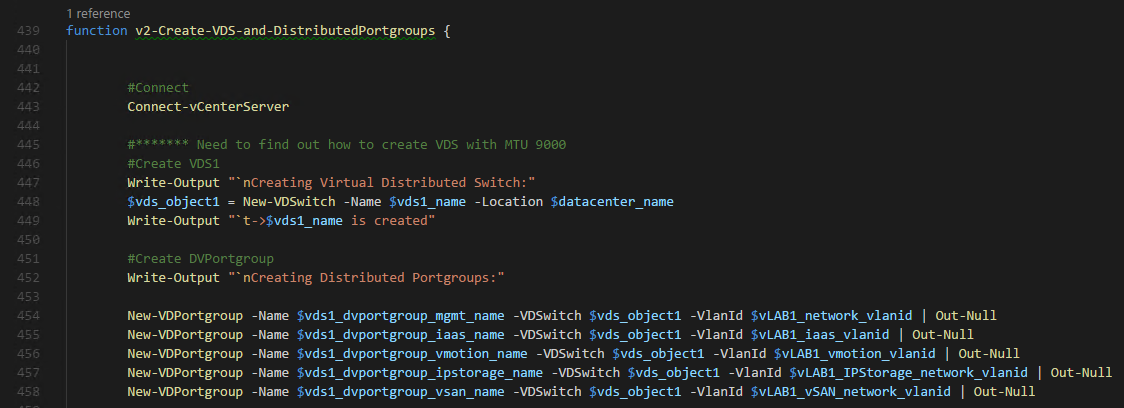Click the #Create VDS1 comment

click(x=169, y=163)
